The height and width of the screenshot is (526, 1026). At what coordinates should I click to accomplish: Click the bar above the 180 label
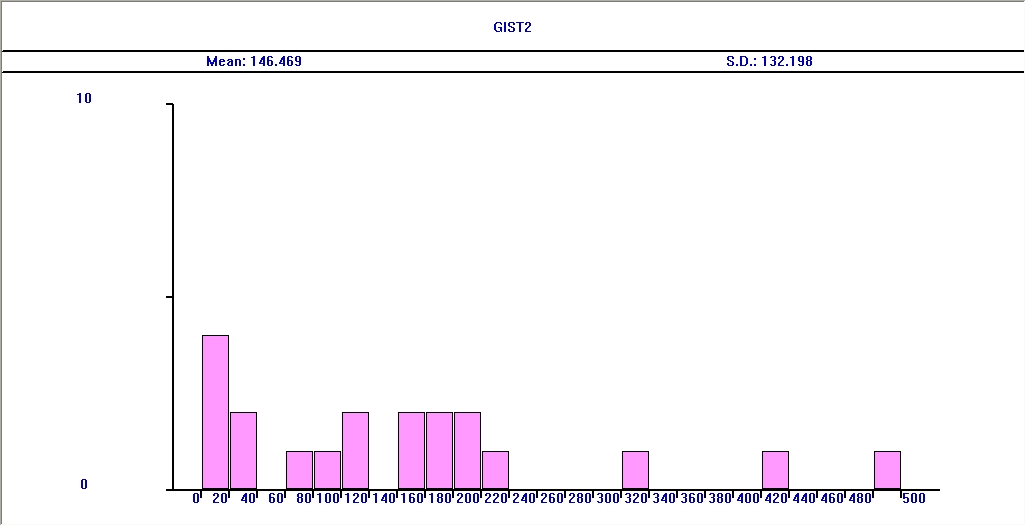tap(440, 450)
